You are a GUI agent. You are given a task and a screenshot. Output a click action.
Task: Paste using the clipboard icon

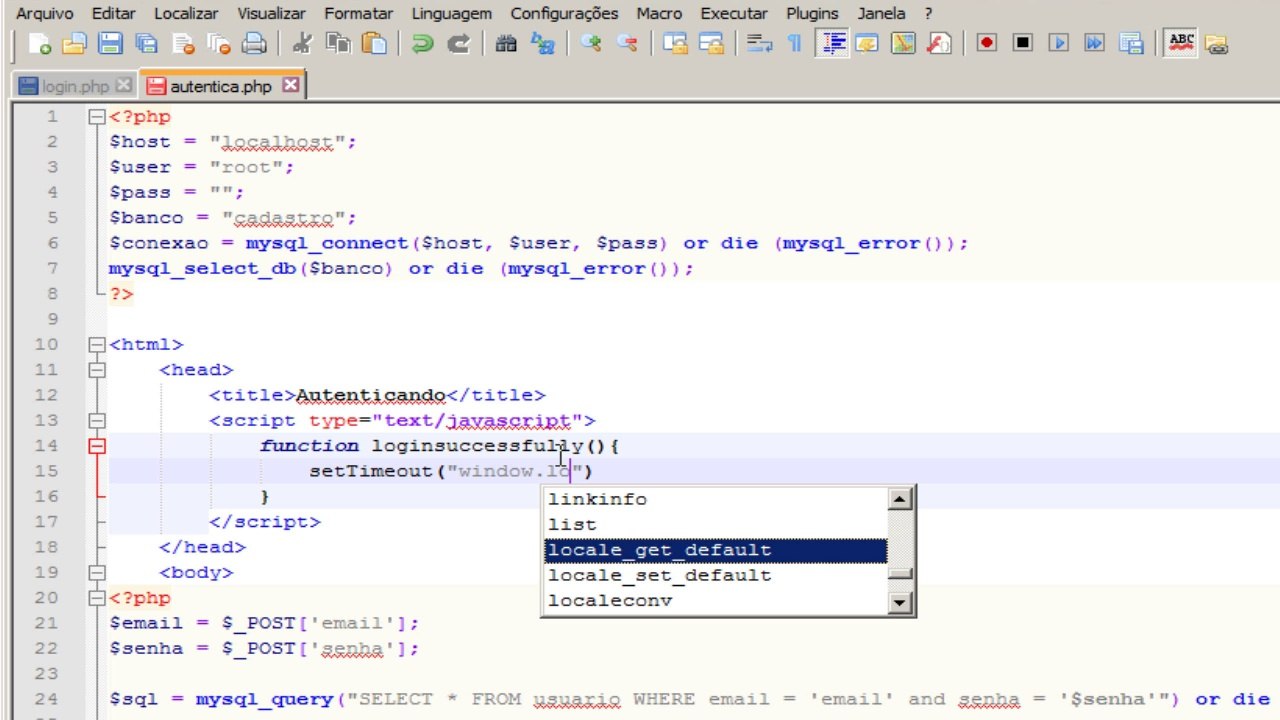[x=374, y=44]
